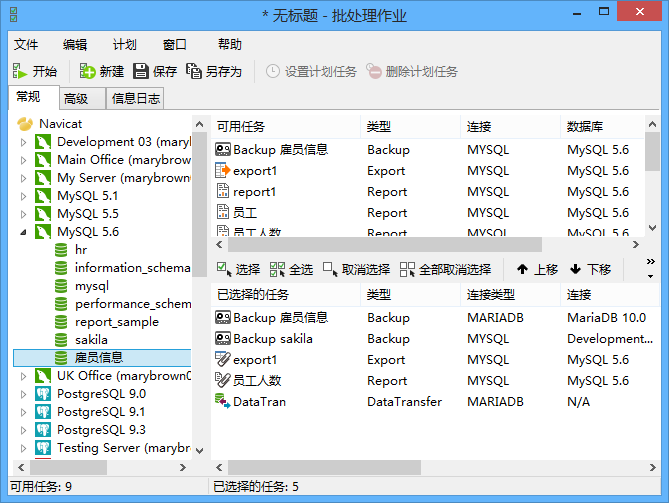The image size is (669, 503).
Task: Click the backup tape icon of available Backup 雇员信息
Action: pyautogui.click(x=223, y=149)
